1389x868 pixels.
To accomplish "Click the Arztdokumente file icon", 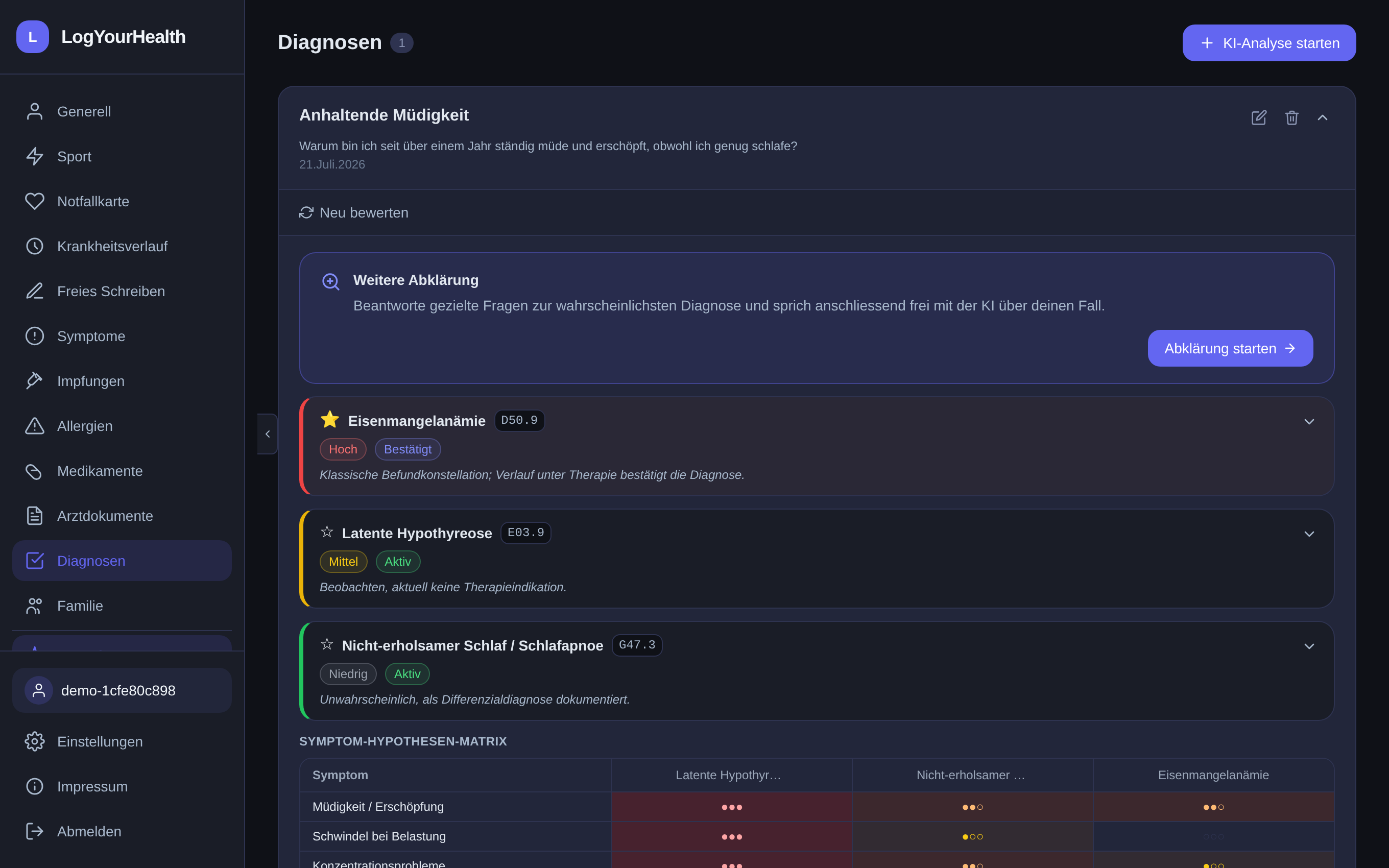I will (34, 516).
